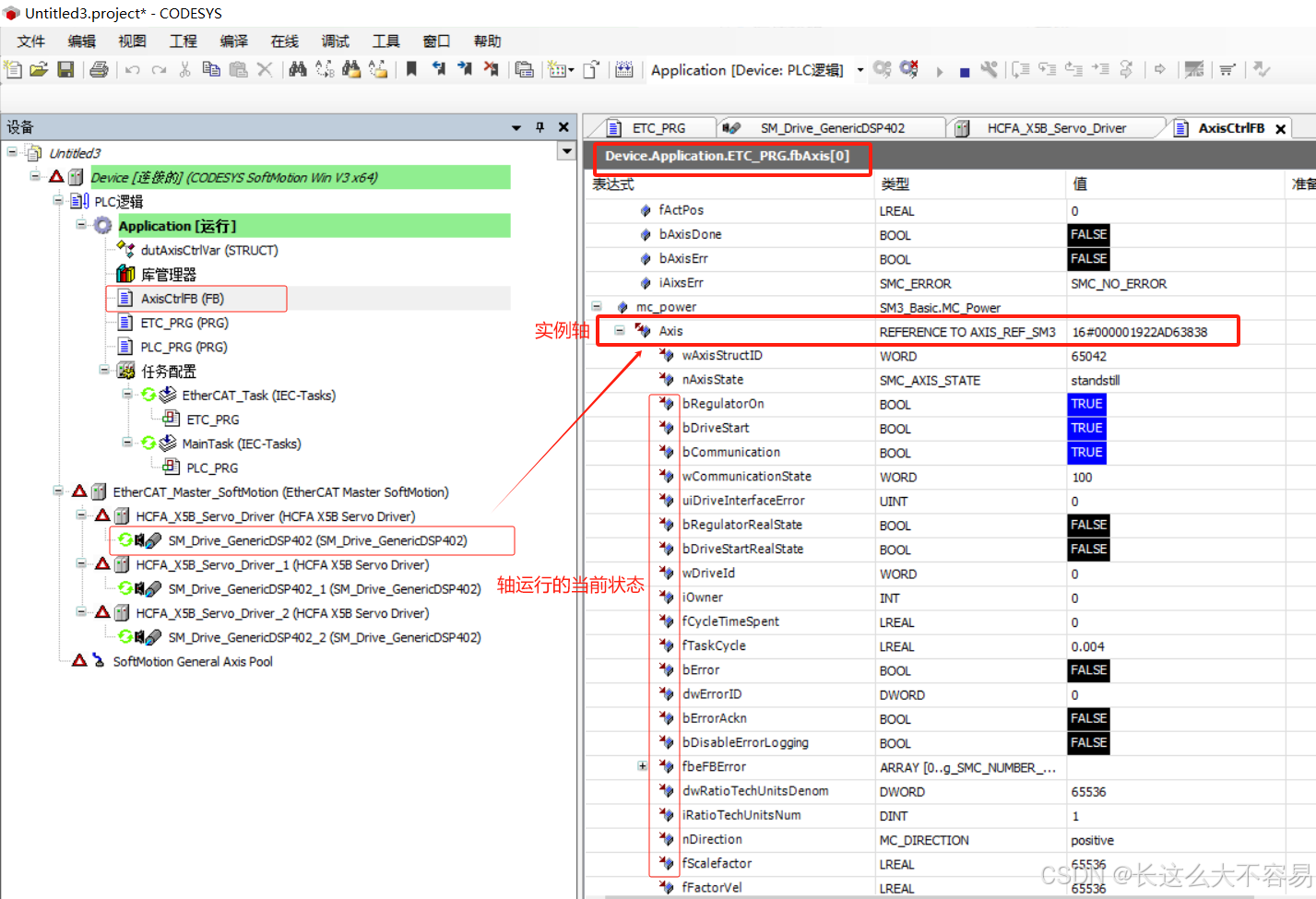
Task: Click the Find binoculars icon
Action: (x=297, y=69)
